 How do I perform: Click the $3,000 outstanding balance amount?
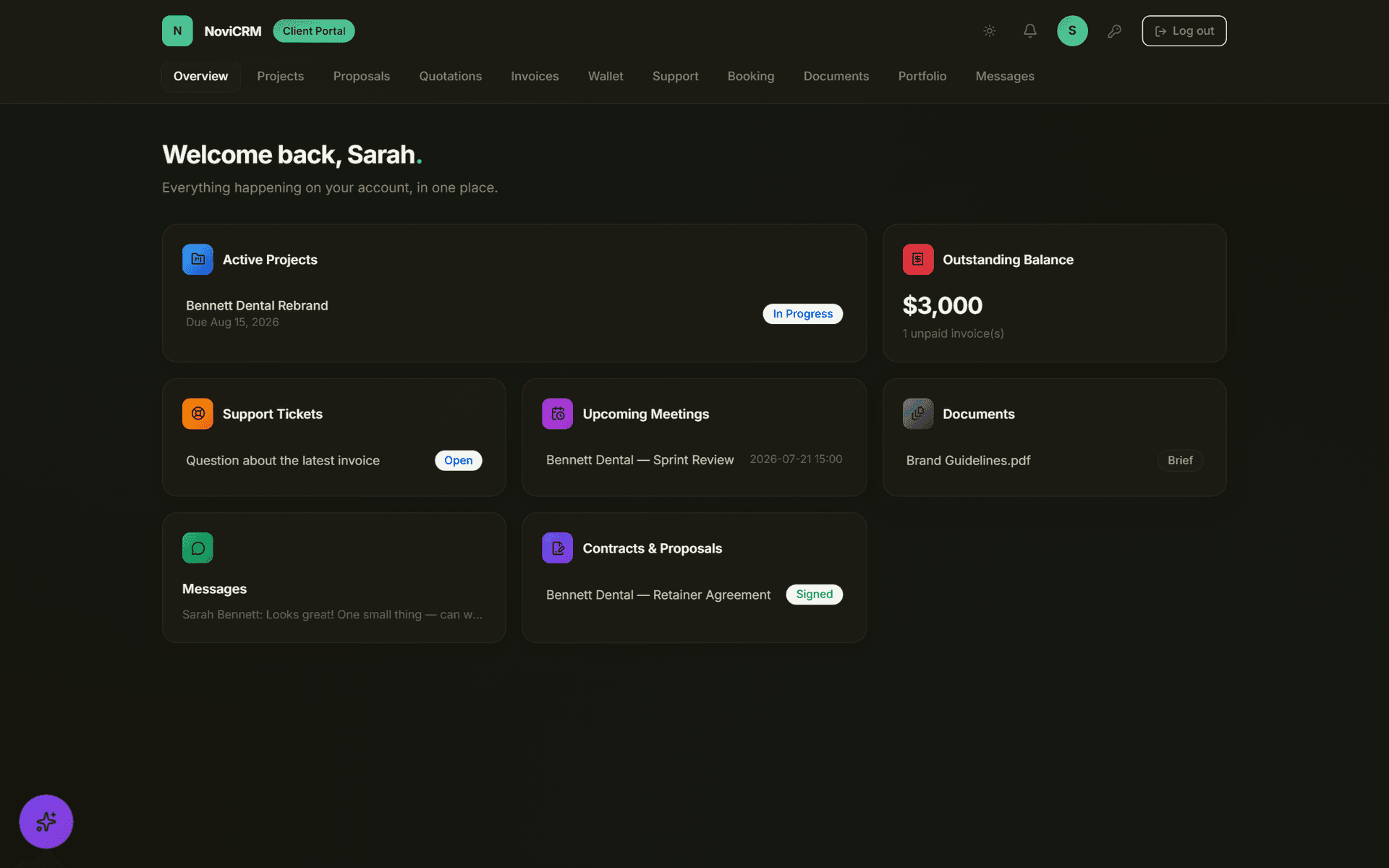(943, 305)
